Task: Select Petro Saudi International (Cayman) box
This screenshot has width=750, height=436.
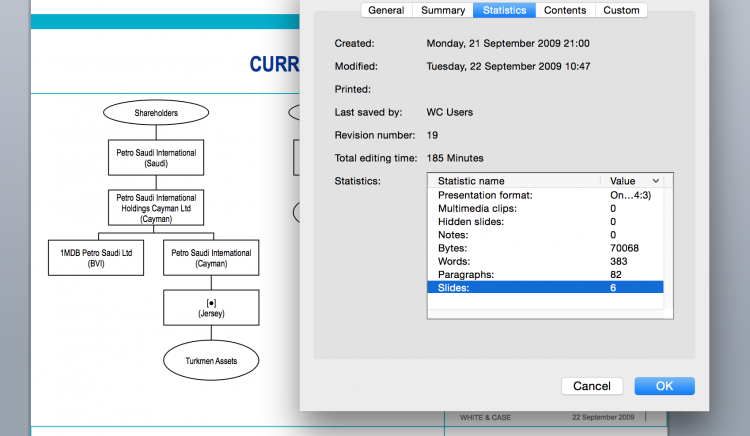Action: 211,258
